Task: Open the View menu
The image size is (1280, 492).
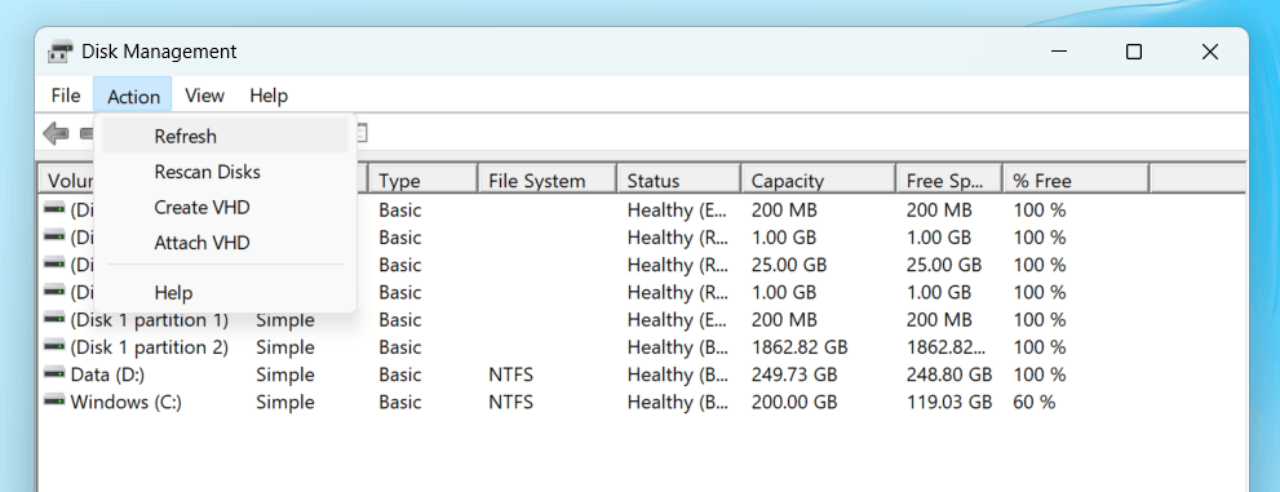Action: click(204, 96)
